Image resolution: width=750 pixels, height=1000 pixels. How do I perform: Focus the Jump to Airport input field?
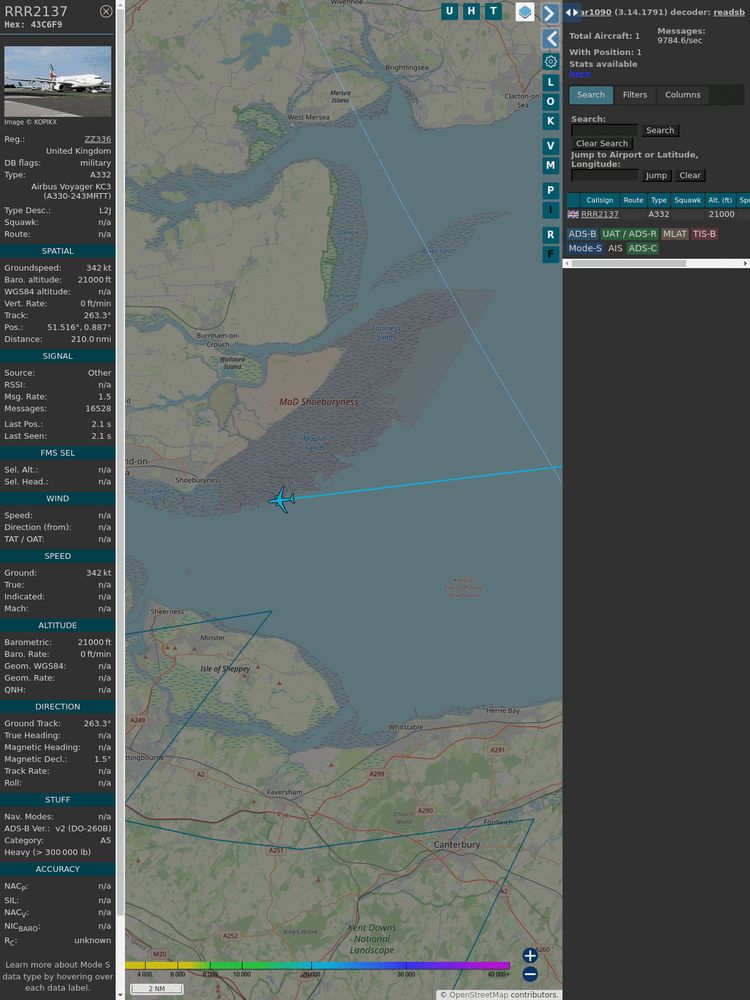pyautogui.click(x=604, y=175)
